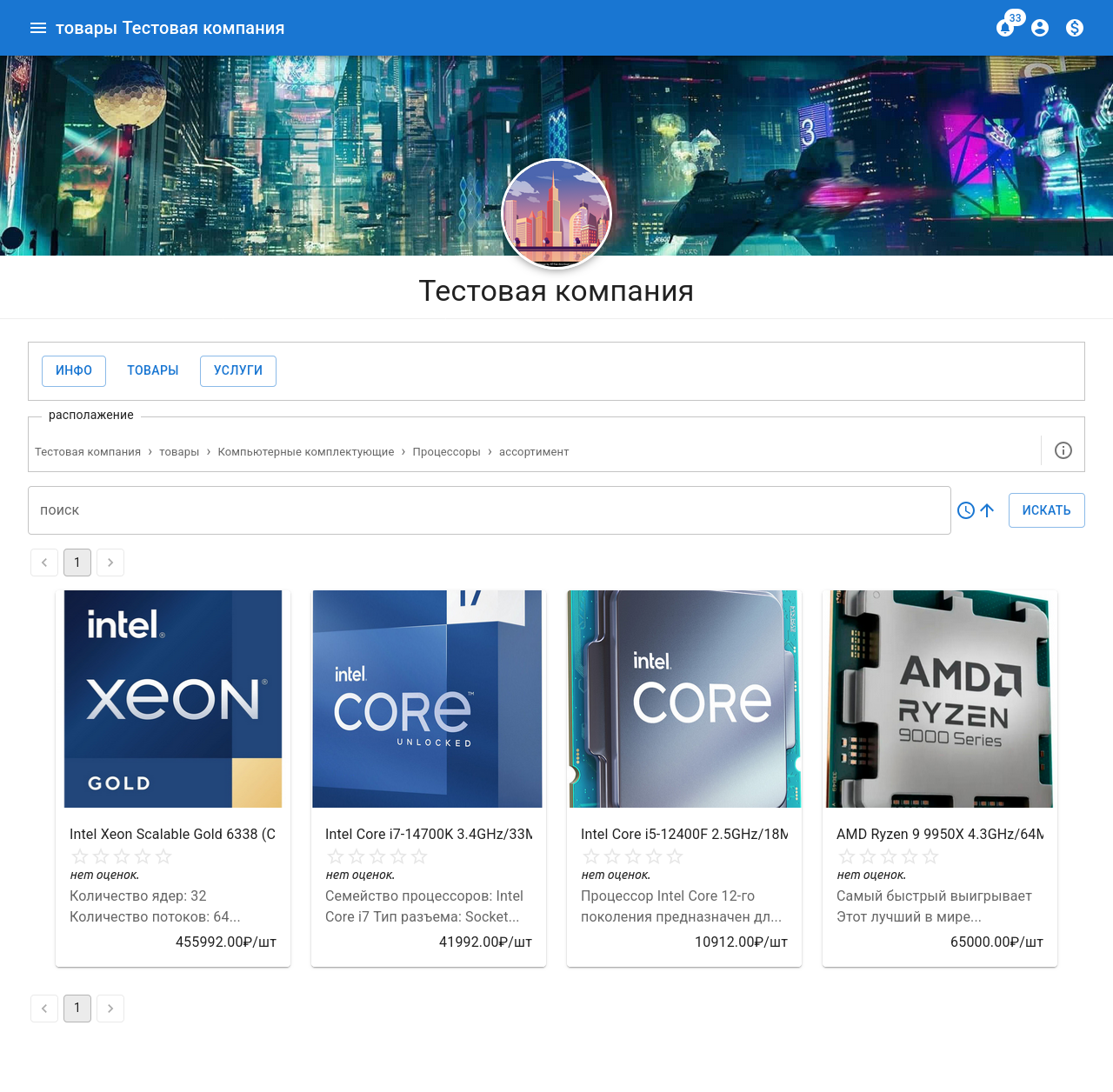Open notifications bell with 33 badge
The height and width of the screenshot is (1092, 1113).
coord(1005,28)
